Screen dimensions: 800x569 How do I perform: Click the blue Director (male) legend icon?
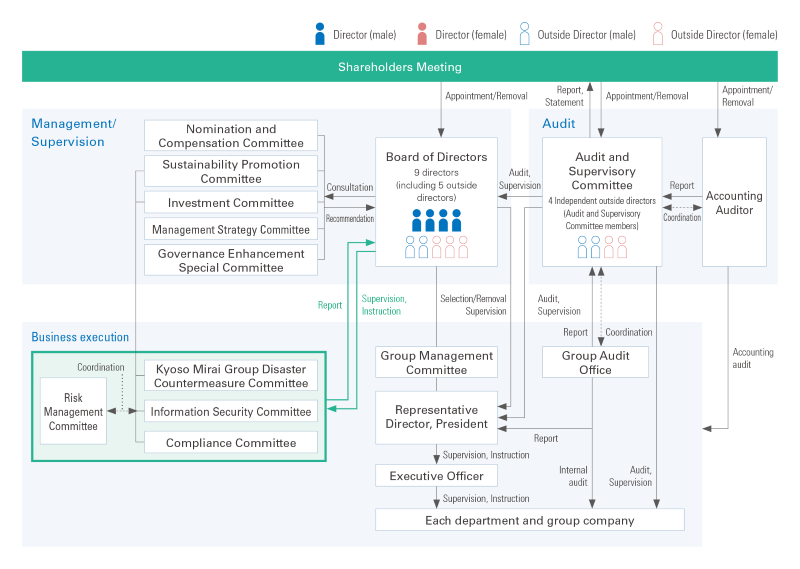(320, 34)
